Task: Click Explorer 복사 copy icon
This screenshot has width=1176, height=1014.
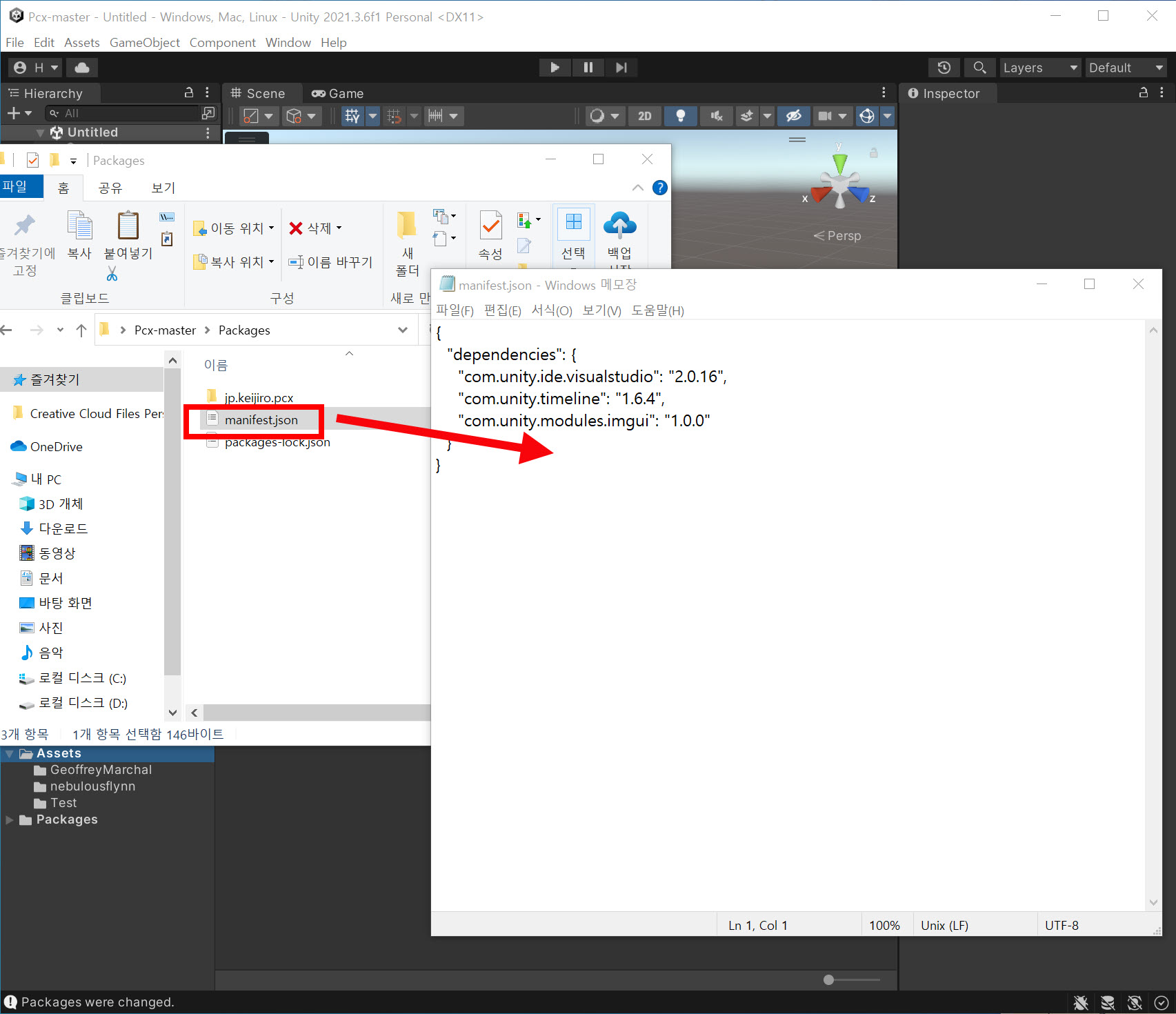Action: (79, 235)
